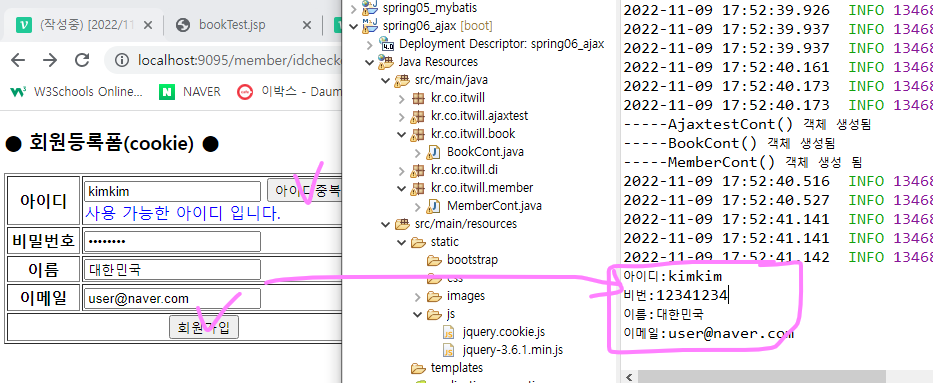Screen dimensions: 933x383
Task: Click spring05_mybatis project label
Action: click(x=430, y=8)
